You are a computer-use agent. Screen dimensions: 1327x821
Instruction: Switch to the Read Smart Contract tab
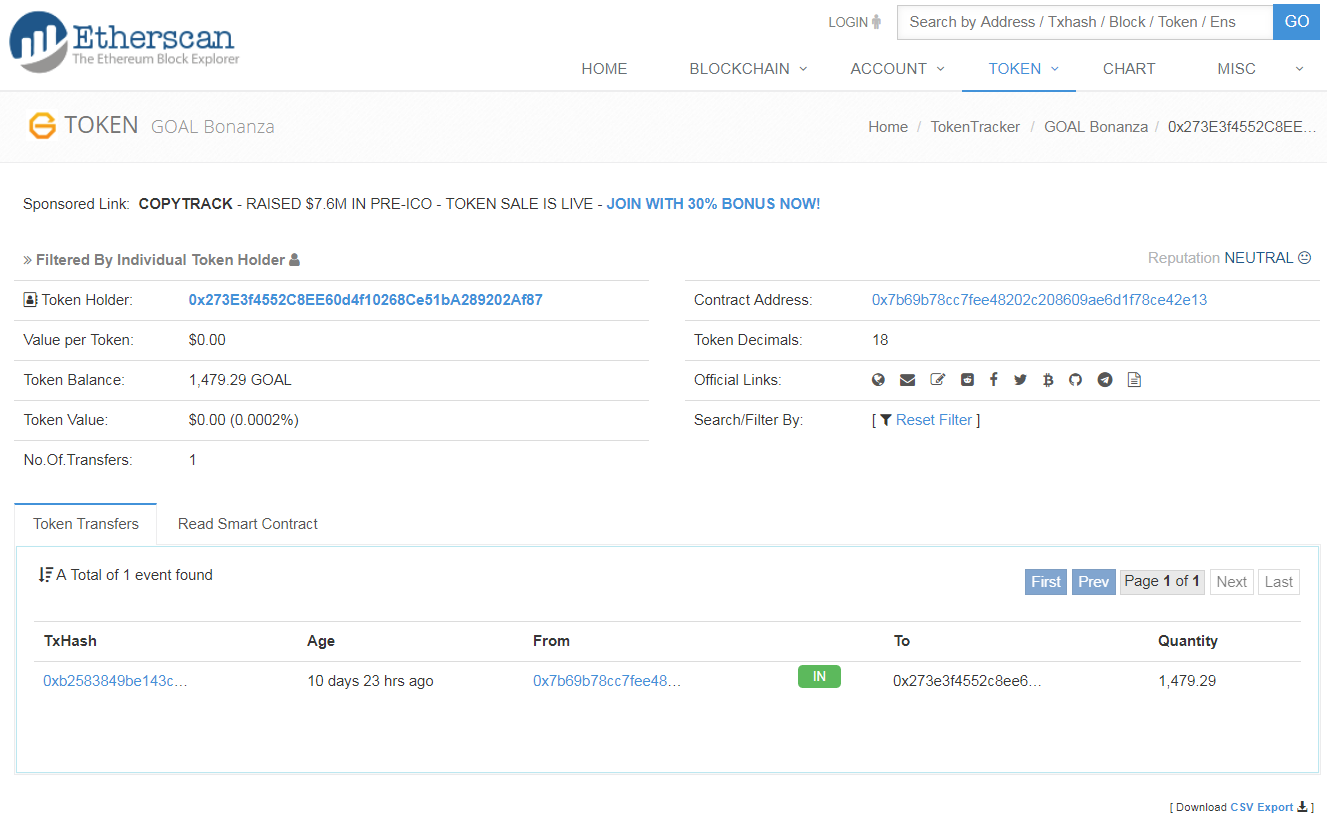248,524
